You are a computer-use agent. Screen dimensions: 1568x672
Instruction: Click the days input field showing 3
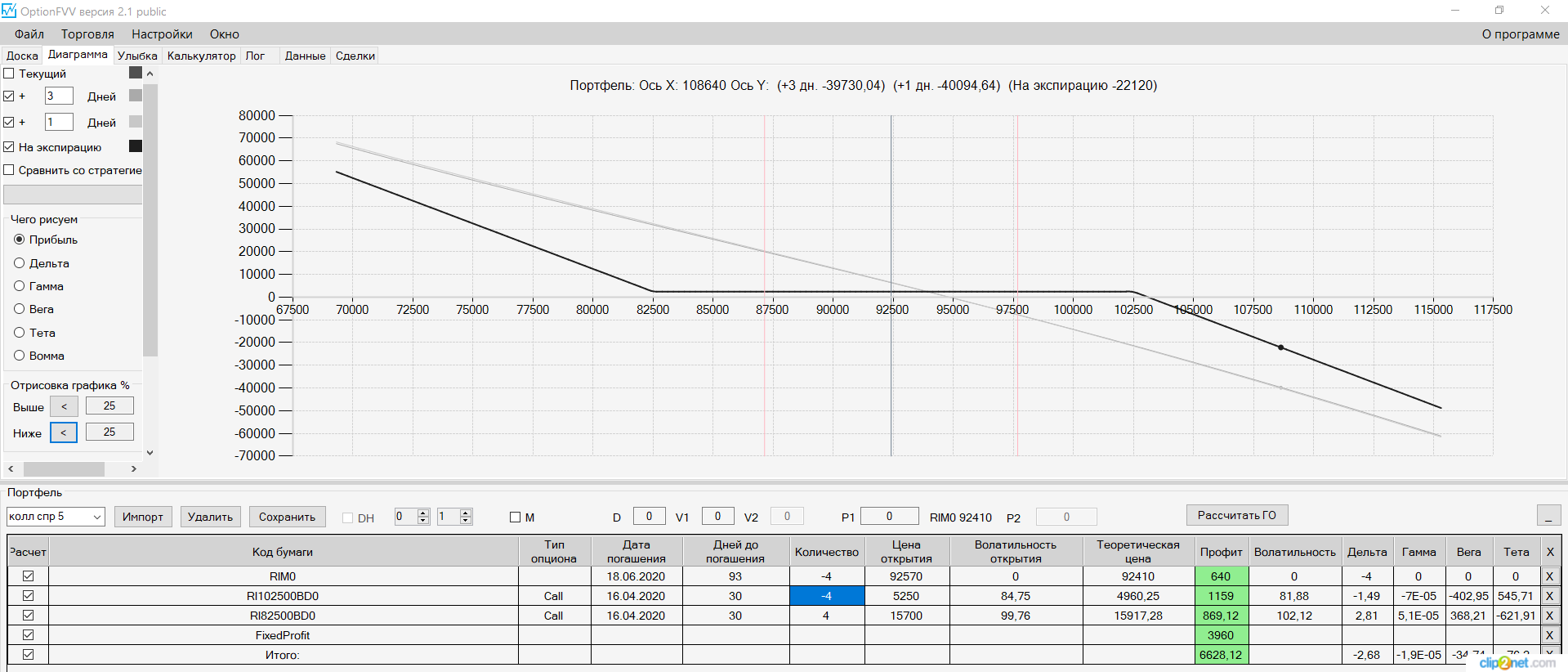pyautogui.click(x=59, y=96)
